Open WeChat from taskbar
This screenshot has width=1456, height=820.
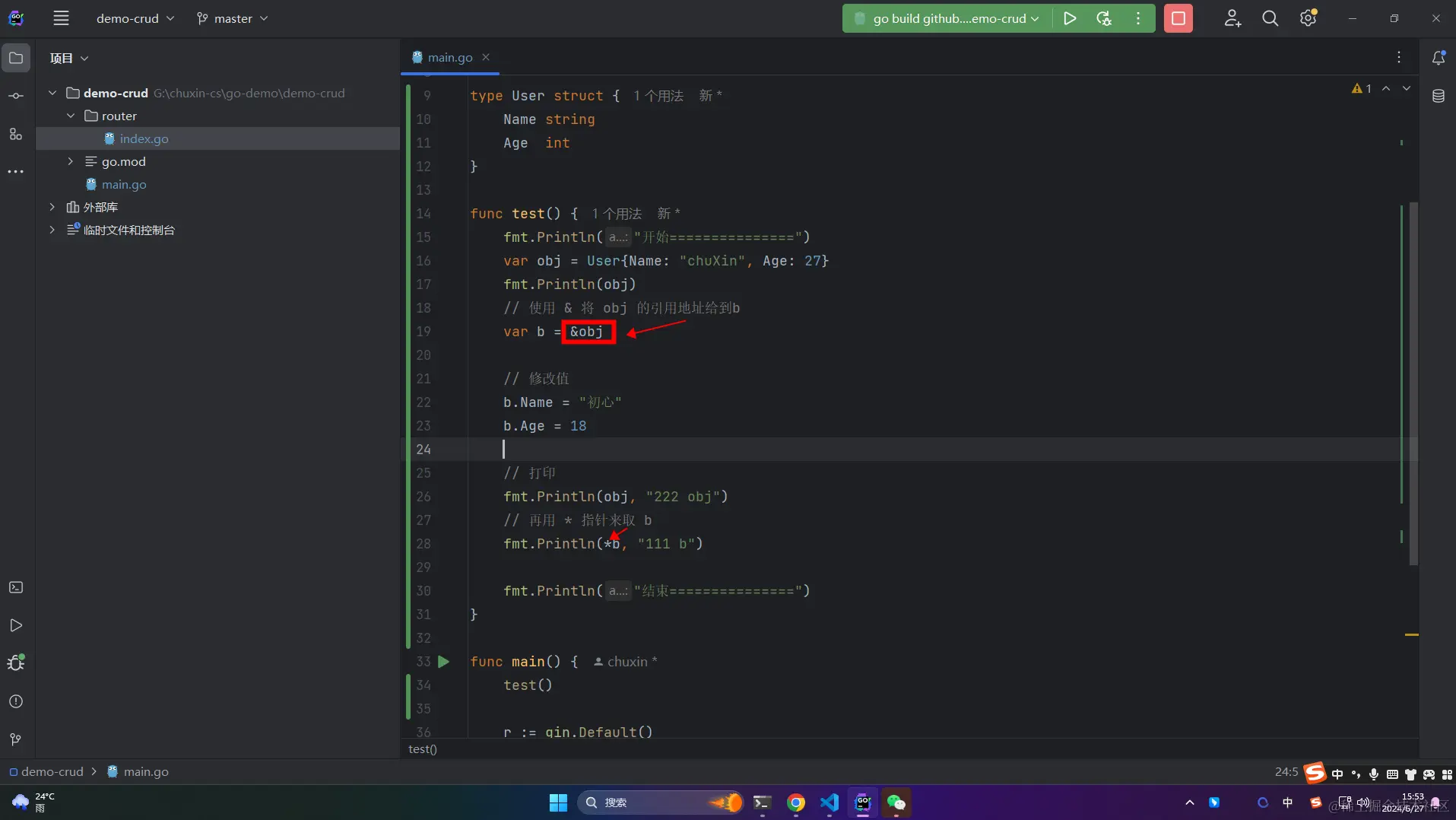click(896, 803)
